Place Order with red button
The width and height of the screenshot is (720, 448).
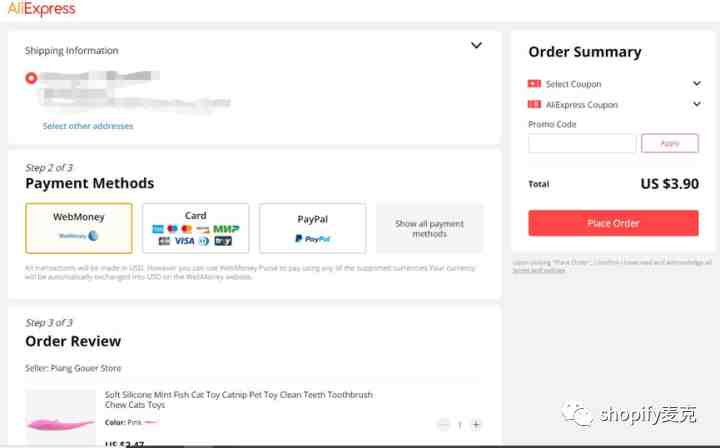point(613,223)
